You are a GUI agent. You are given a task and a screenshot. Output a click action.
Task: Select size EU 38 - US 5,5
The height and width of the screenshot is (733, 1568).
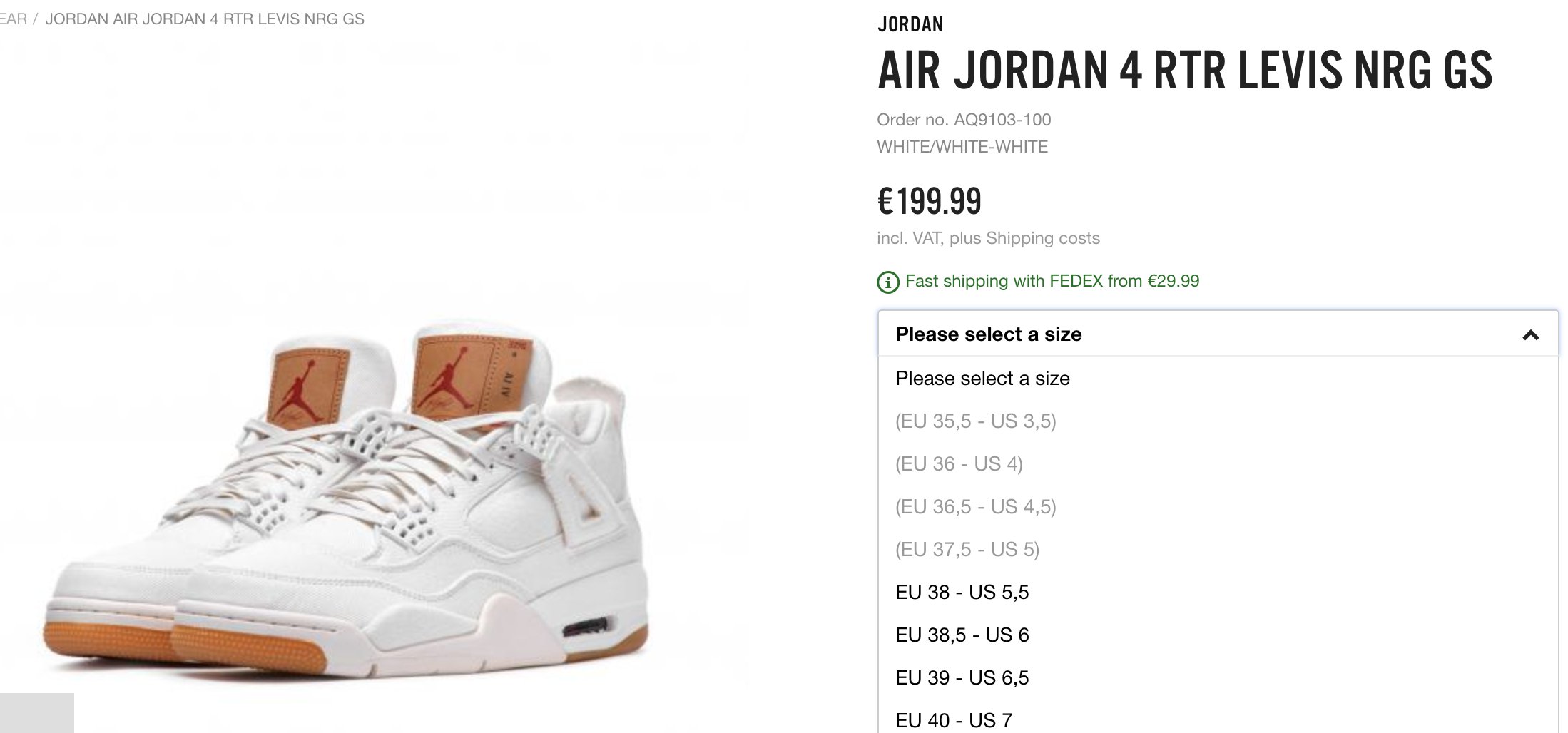pyautogui.click(x=1218, y=592)
